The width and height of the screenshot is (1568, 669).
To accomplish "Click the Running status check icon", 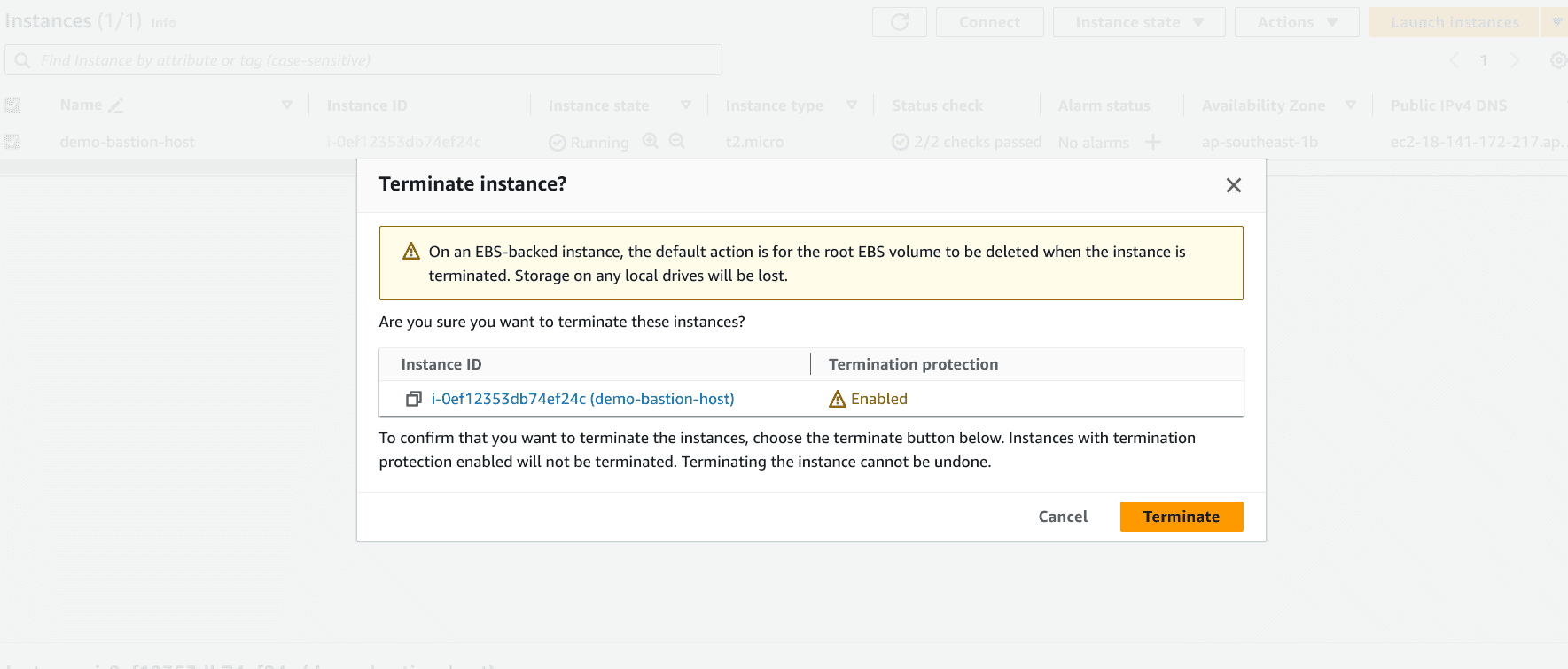I will point(558,143).
